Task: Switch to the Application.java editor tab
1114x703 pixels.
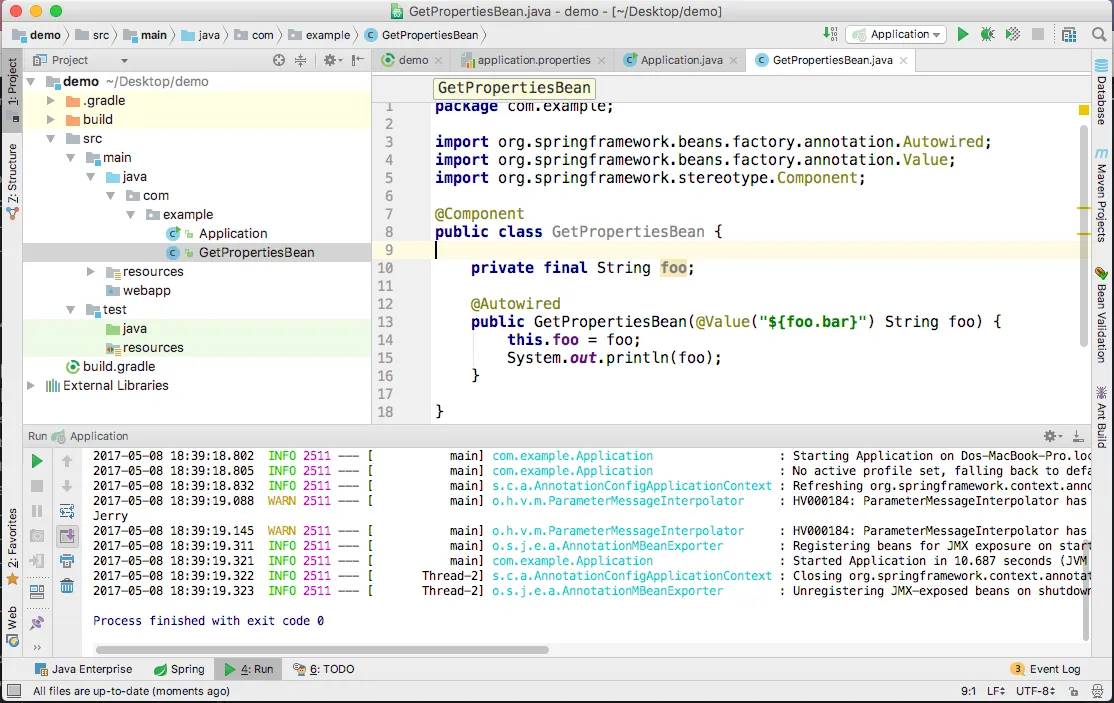Action: 680,60
